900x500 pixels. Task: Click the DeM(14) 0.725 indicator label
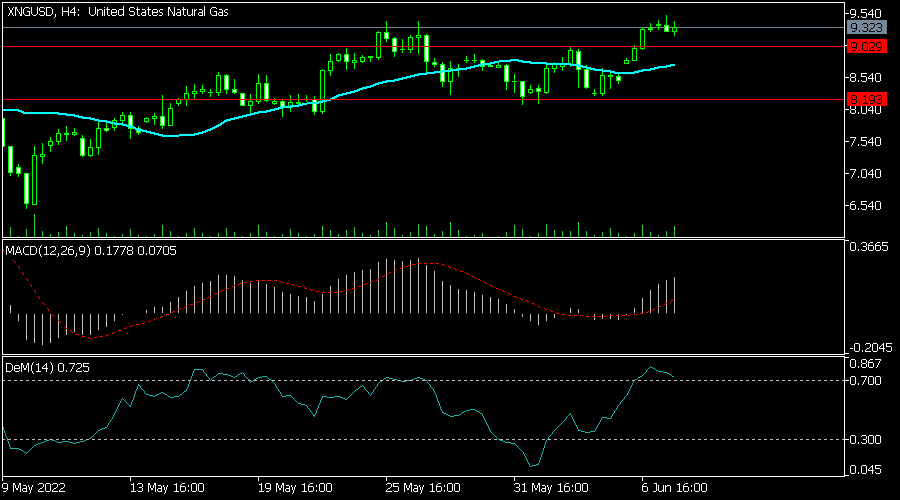pos(47,367)
